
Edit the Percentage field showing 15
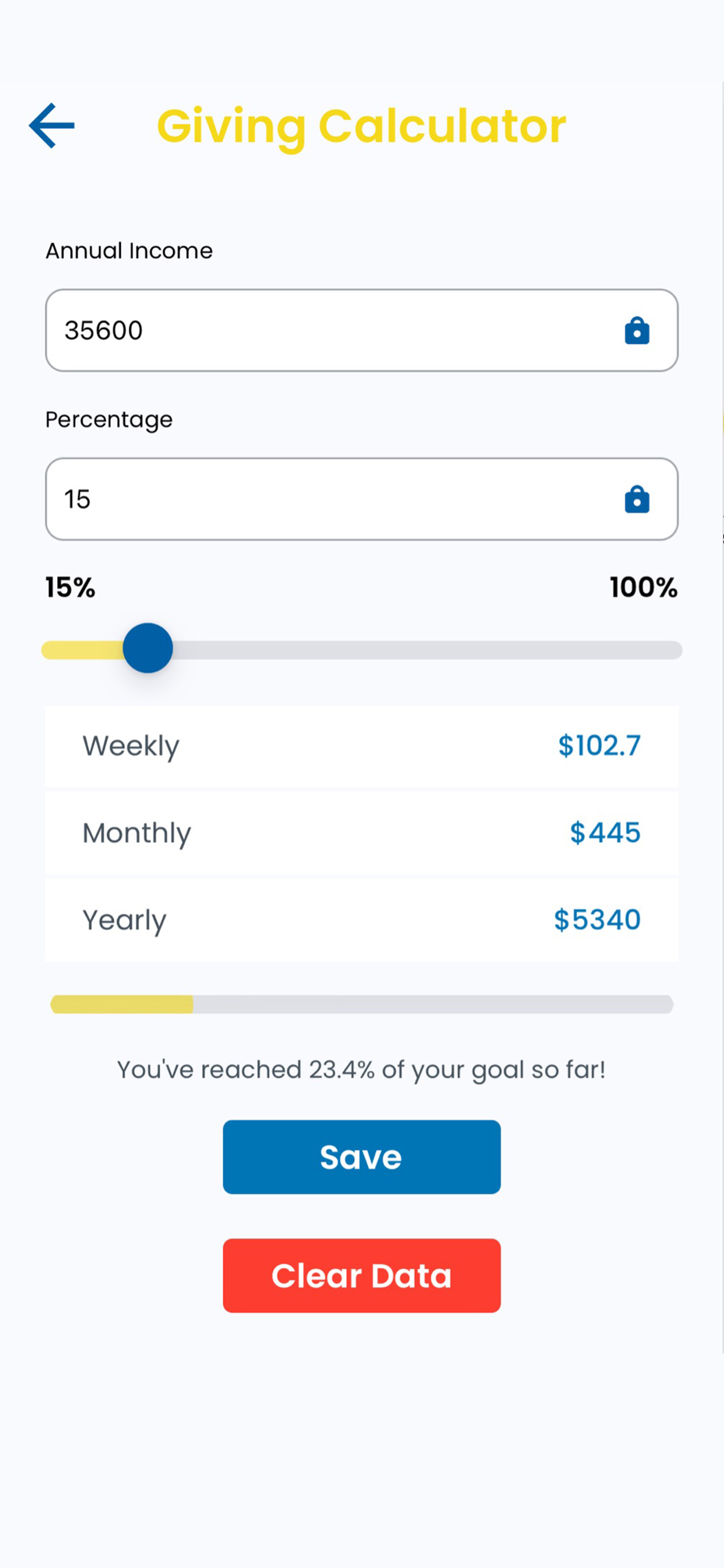click(x=361, y=499)
